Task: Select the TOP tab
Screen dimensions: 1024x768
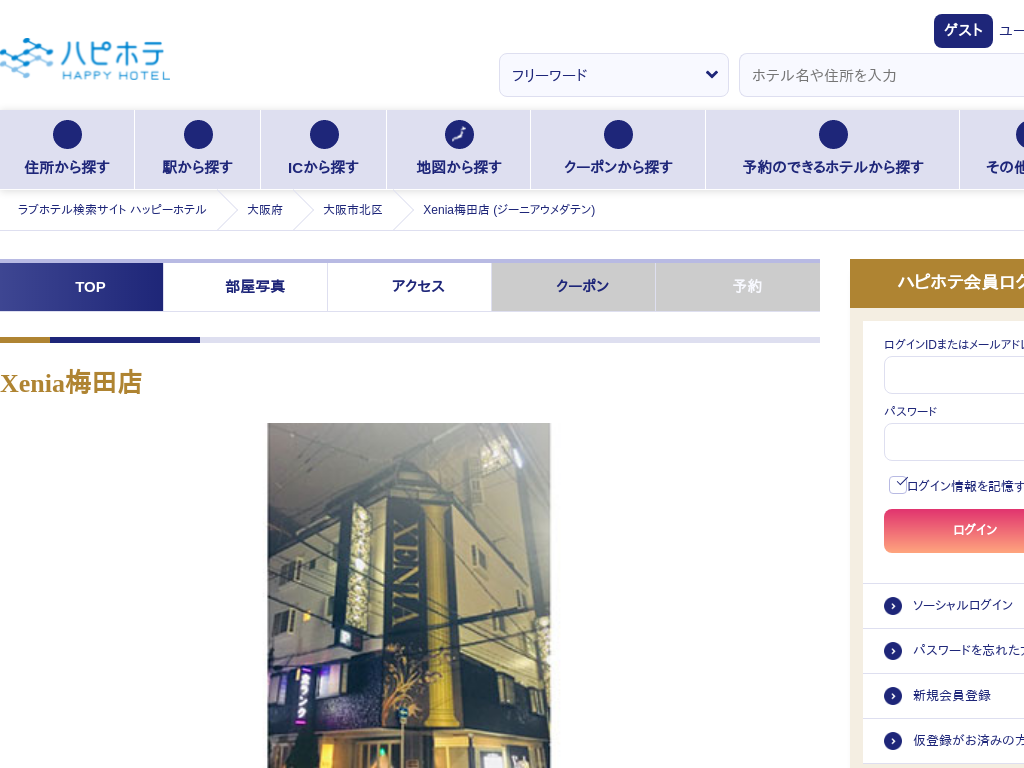Action: (81, 287)
